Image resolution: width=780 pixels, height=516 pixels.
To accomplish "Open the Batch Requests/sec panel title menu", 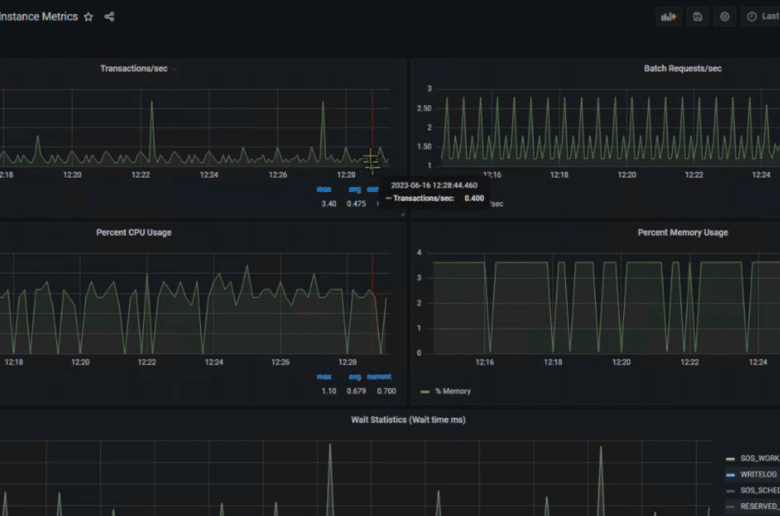I will pyautogui.click(x=682, y=69).
